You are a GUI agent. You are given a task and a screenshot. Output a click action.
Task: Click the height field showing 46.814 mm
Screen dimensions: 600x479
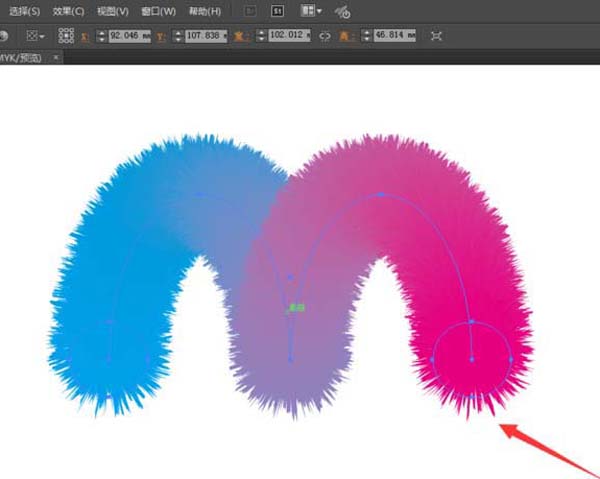[x=395, y=35]
